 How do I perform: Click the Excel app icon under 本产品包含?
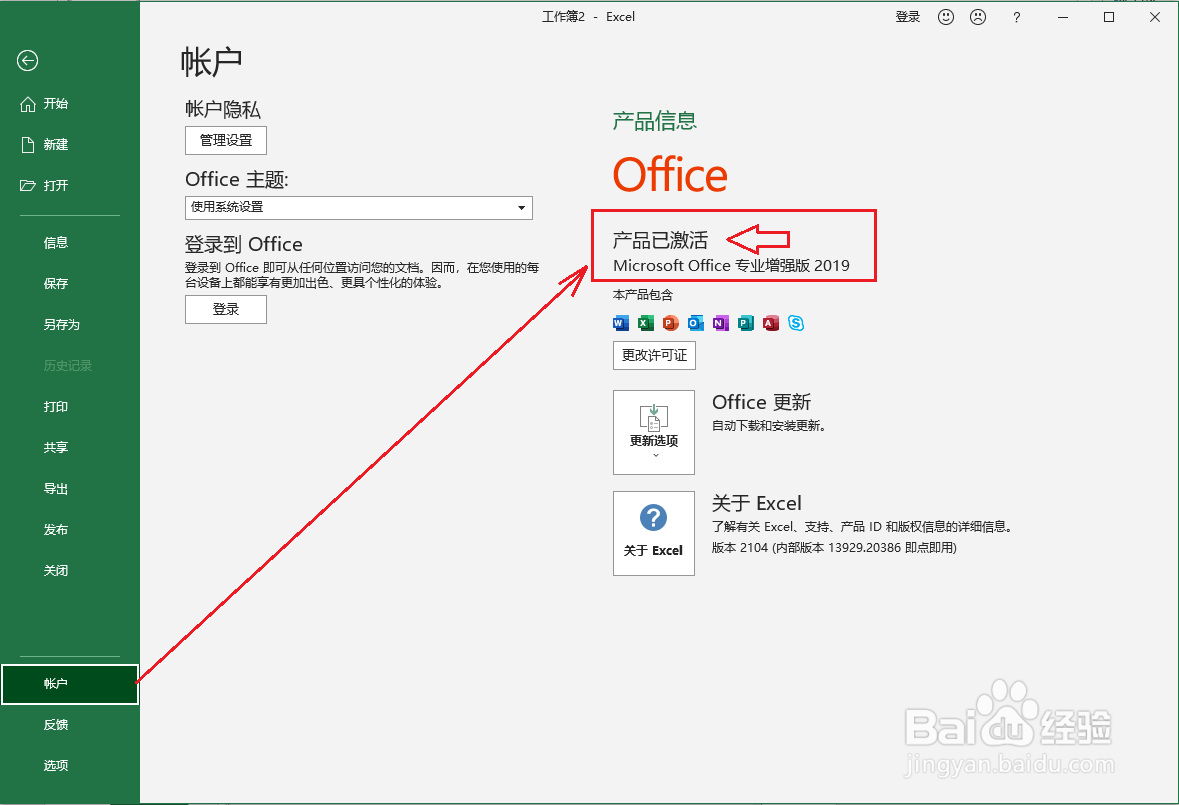click(x=645, y=323)
